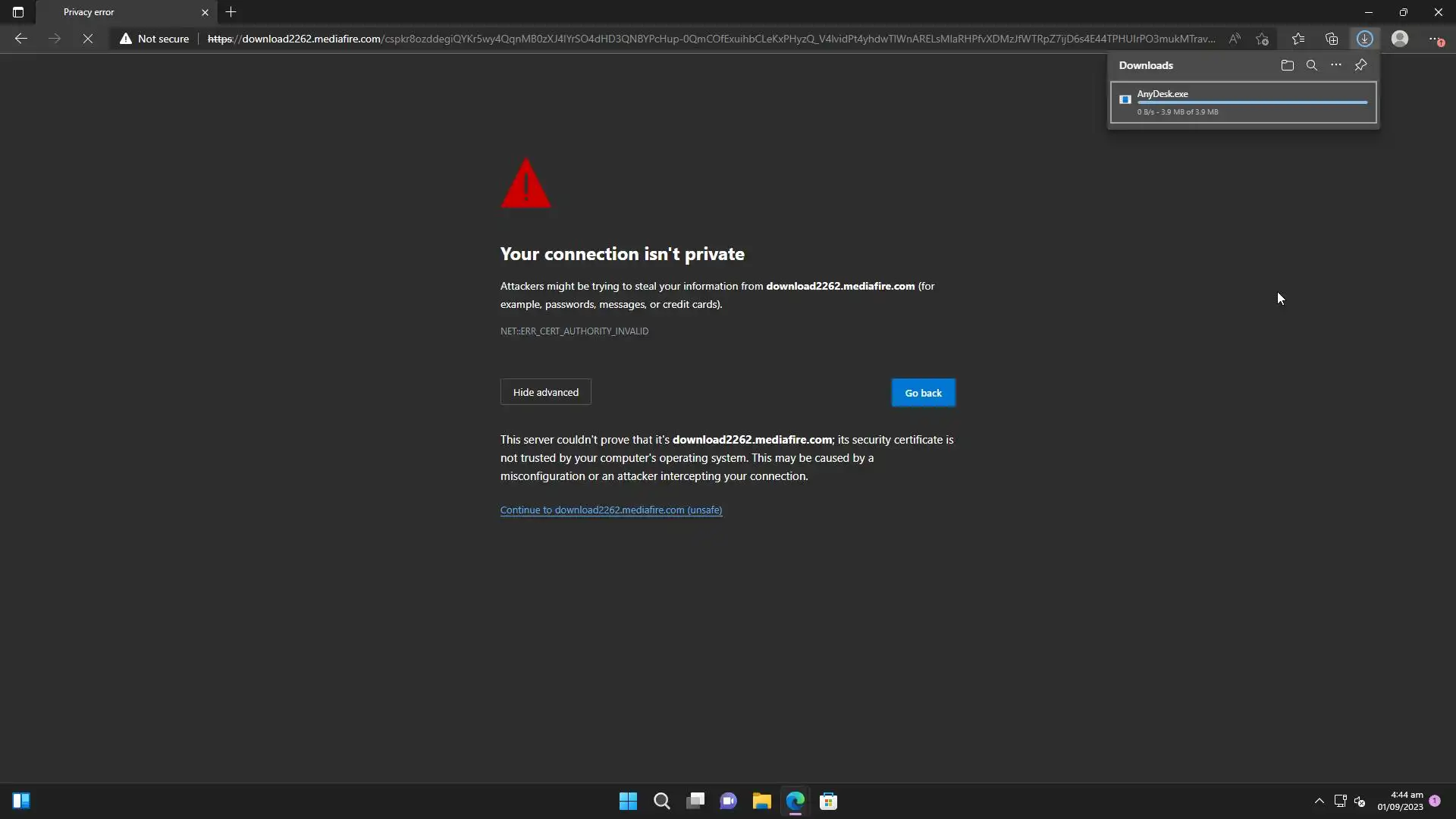This screenshot has width=1456, height=819.
Task: Add this page to favorites
Action: tap(1262, 39)
